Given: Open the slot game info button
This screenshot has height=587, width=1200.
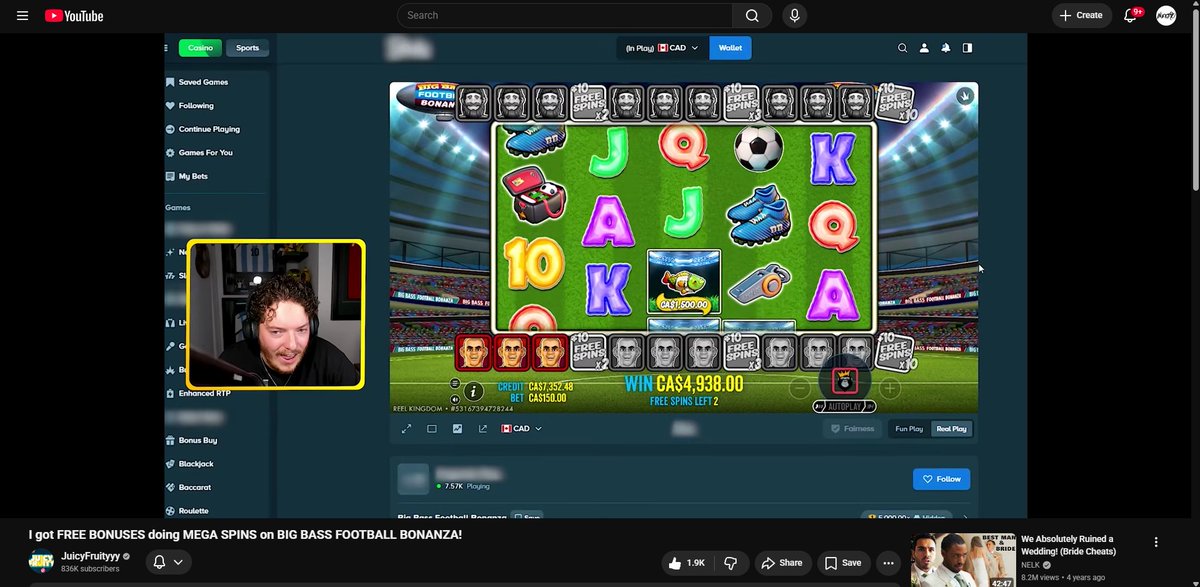Looking at the screenshot, I should pyautogui.click(x=475, y=391).
